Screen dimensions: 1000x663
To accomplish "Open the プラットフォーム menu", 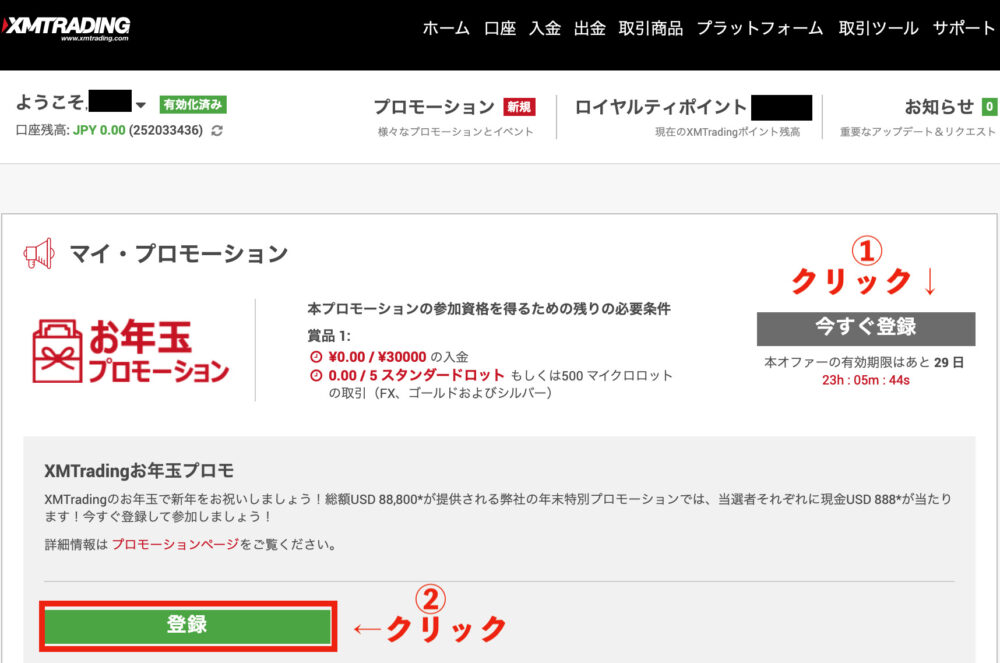I will pyautogui.click(x=759, y=28).
